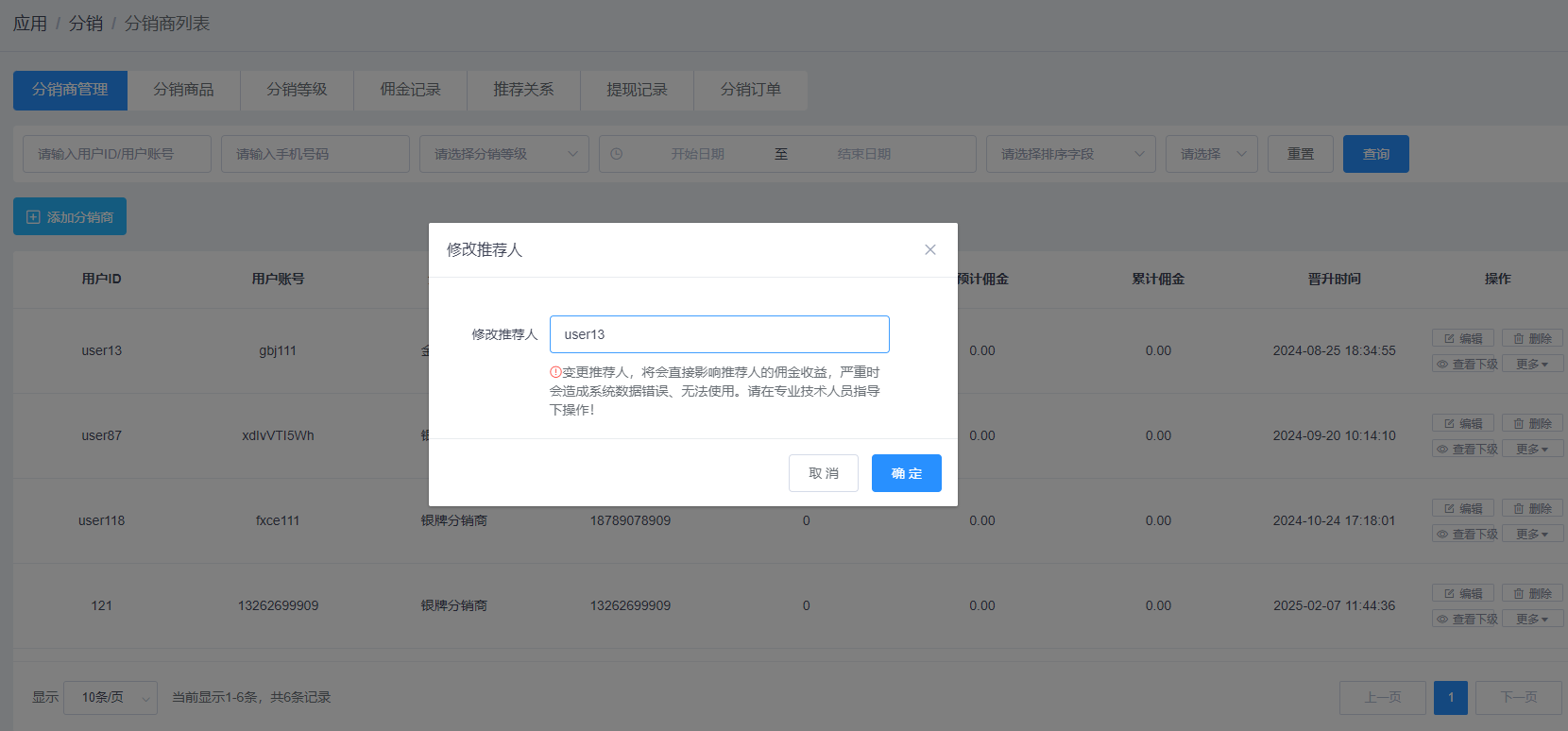
Task: Click 编辑 icon for user118 row
Action: coord(1450,508)
